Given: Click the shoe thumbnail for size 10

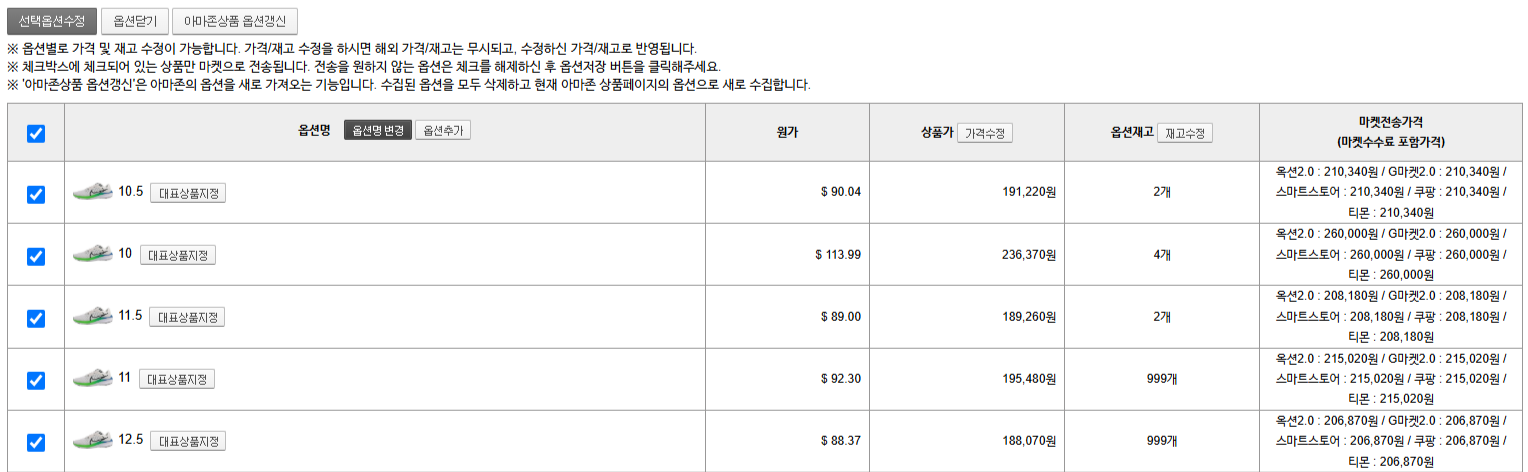Looking at the screenshot, I should pyautogui.click(x=92, y=255).
